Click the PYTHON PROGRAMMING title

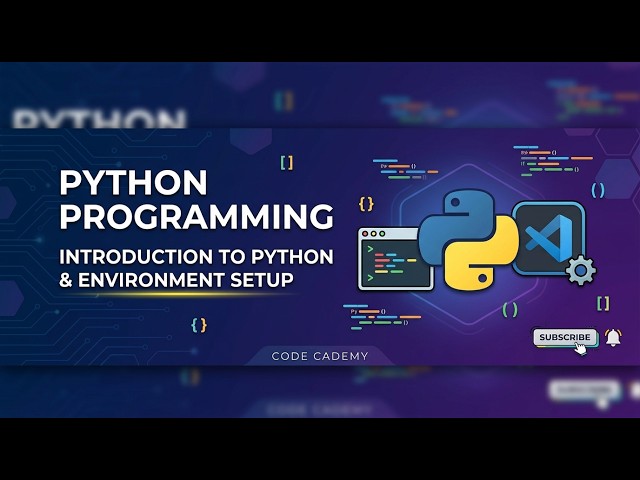(x=196, y=200)
